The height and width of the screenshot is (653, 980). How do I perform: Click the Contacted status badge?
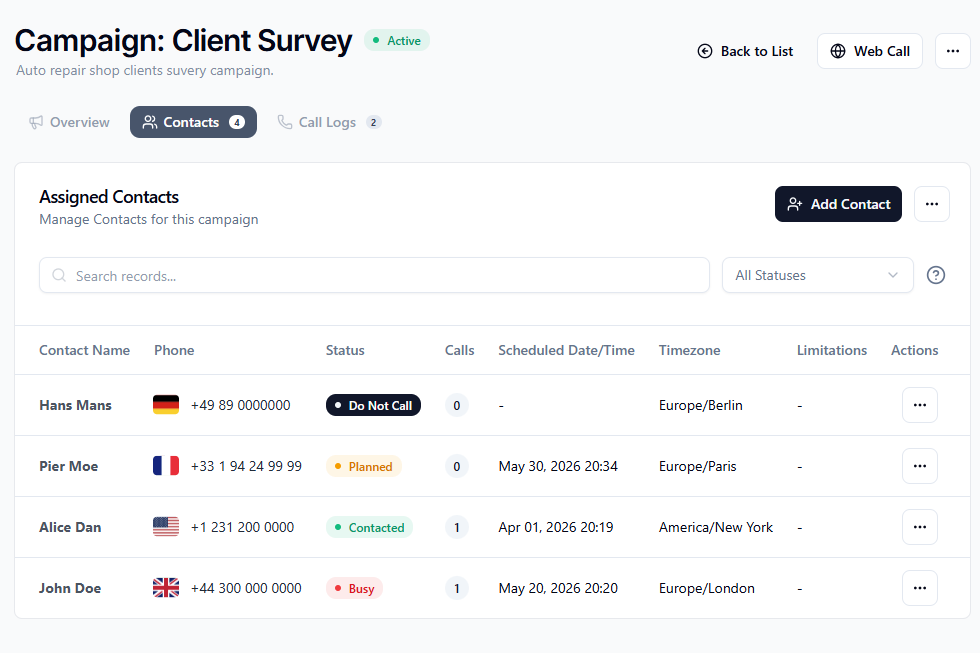369,527
